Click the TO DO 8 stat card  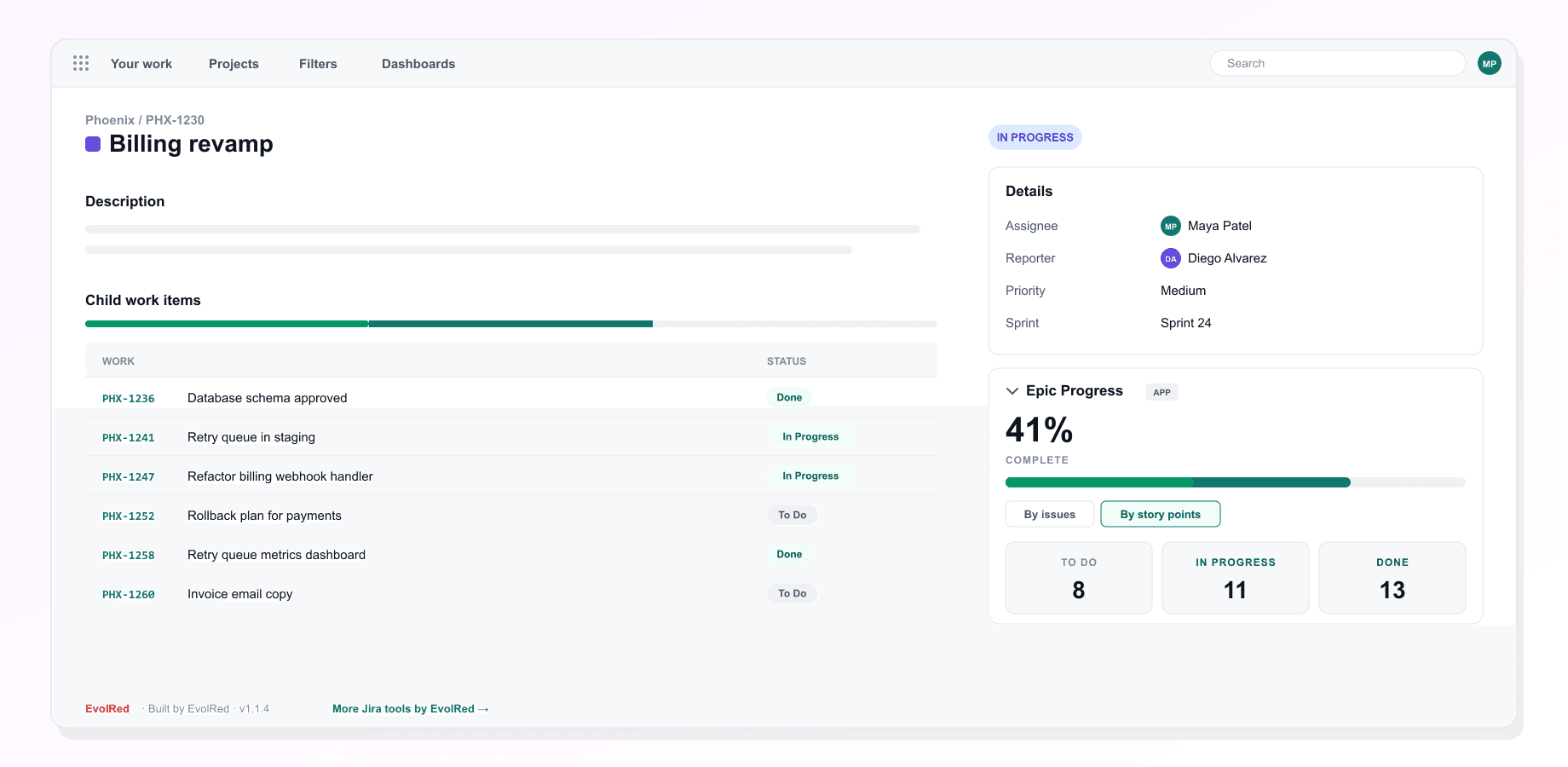point(1079,578)
